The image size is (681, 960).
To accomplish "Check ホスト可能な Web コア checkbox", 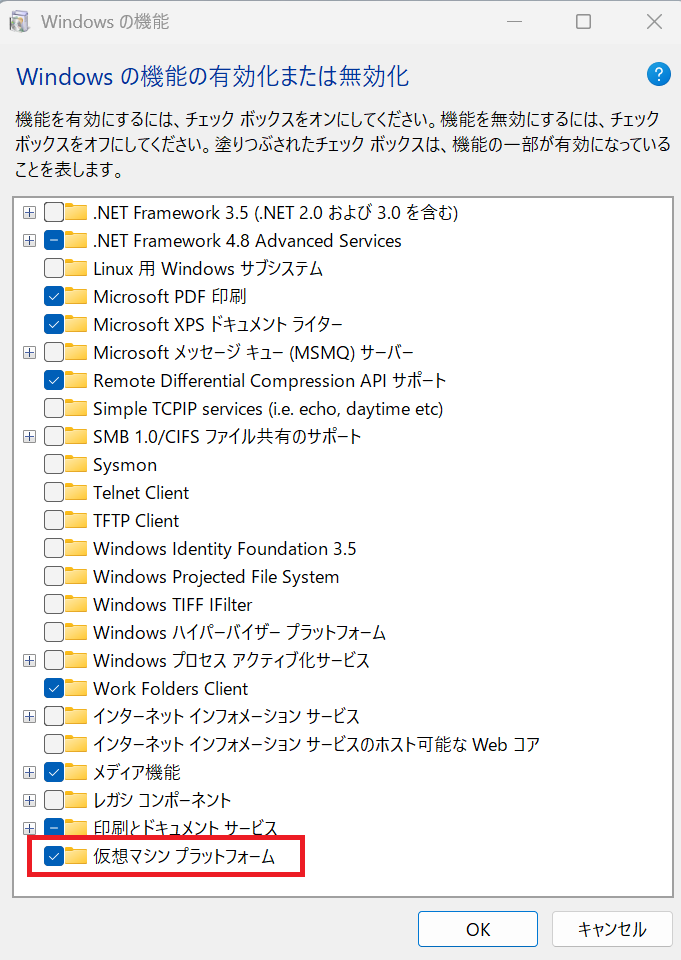I will [x=54, y=744].
